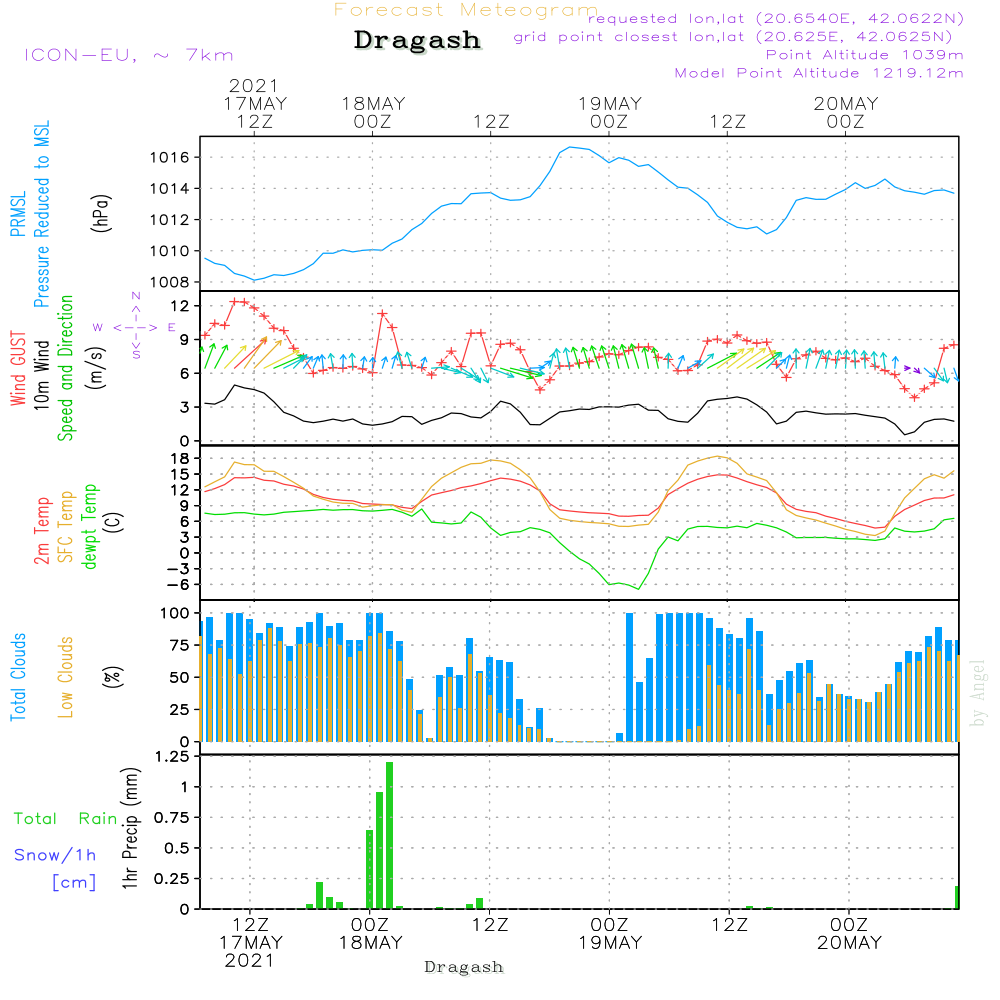Image resolution: width=1000 pixels, height=1000 pixels.
Task: Click the dewpt Temp legend label
Action: point(90,526)
